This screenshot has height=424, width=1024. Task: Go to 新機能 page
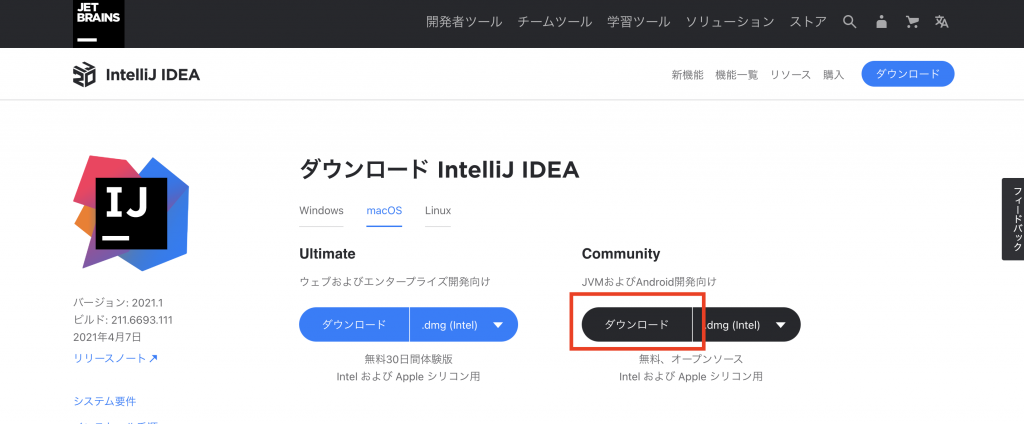pos(687,74)
